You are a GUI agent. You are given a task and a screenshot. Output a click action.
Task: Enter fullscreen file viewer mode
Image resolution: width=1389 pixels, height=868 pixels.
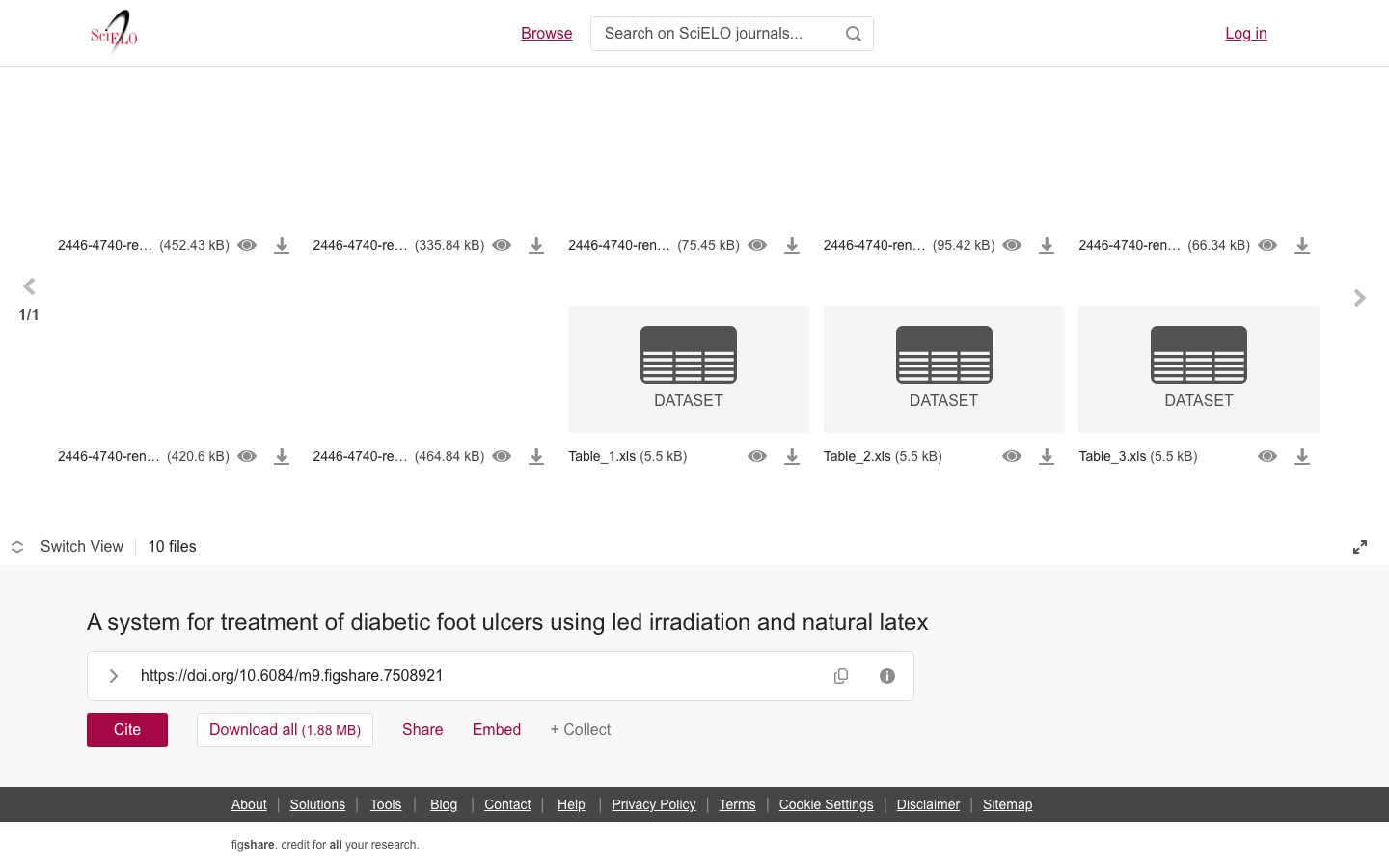point(1360,547)
